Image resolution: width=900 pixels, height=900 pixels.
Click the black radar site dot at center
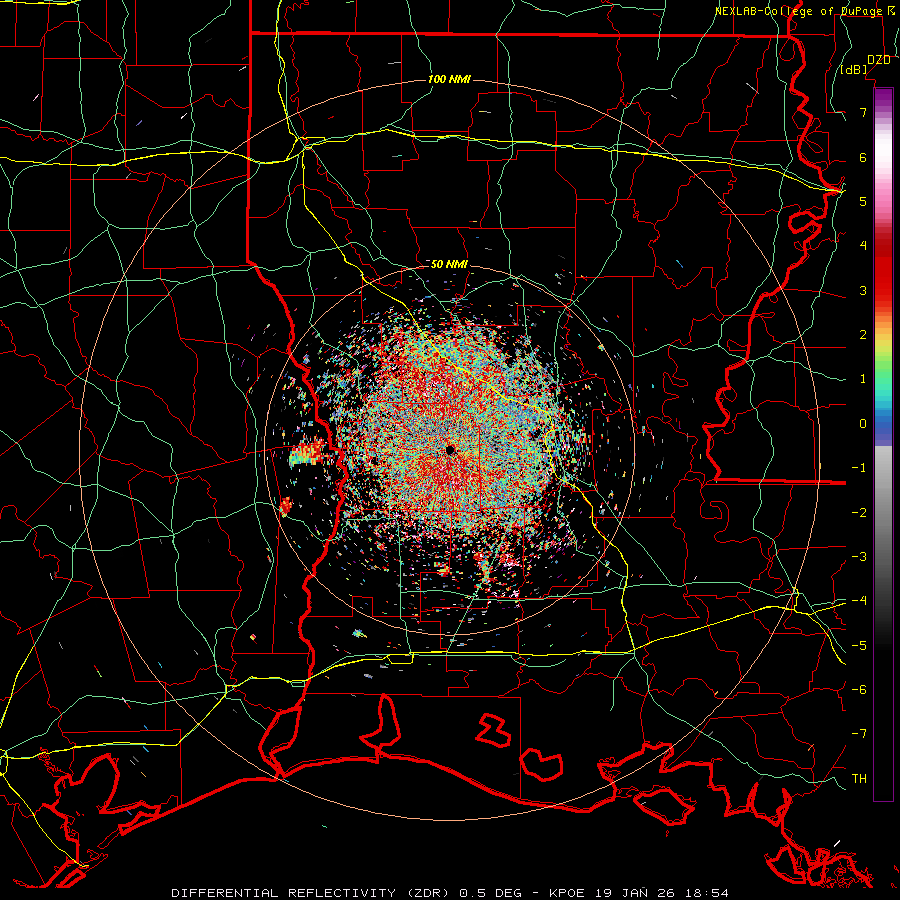pos(451,450)
